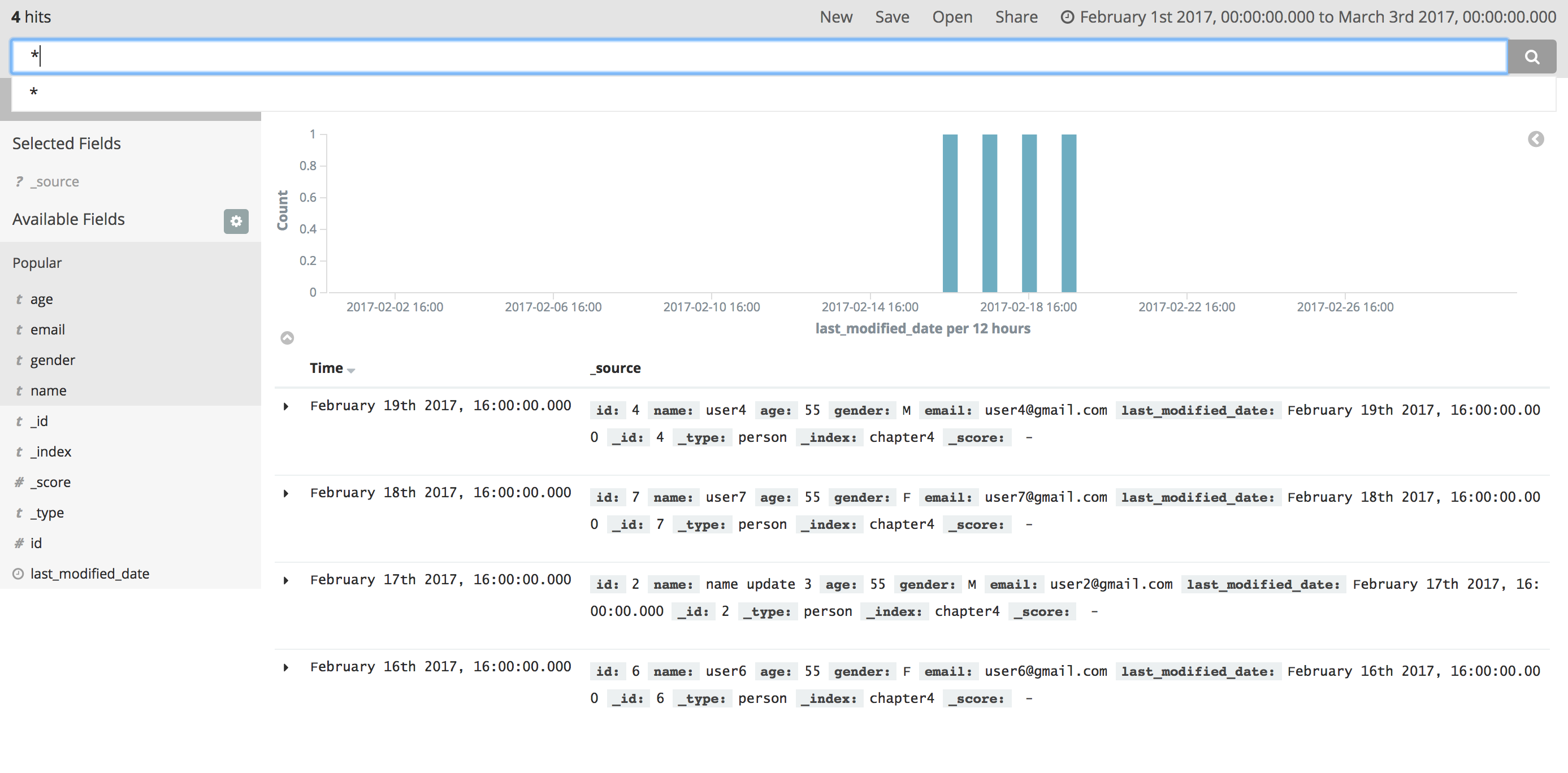Click the question mark icon beside _source

tap(19, 181)
